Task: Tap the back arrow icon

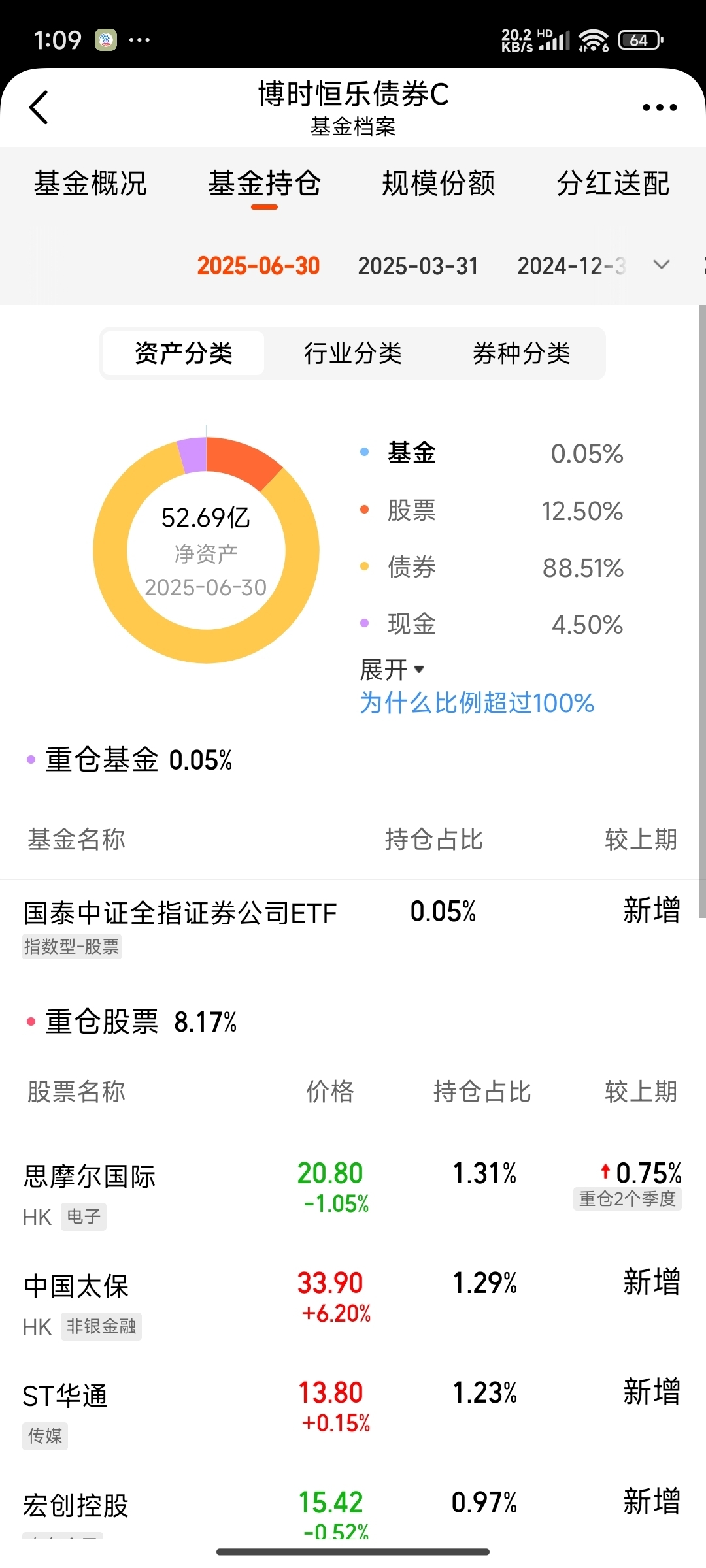Action: 39,107
